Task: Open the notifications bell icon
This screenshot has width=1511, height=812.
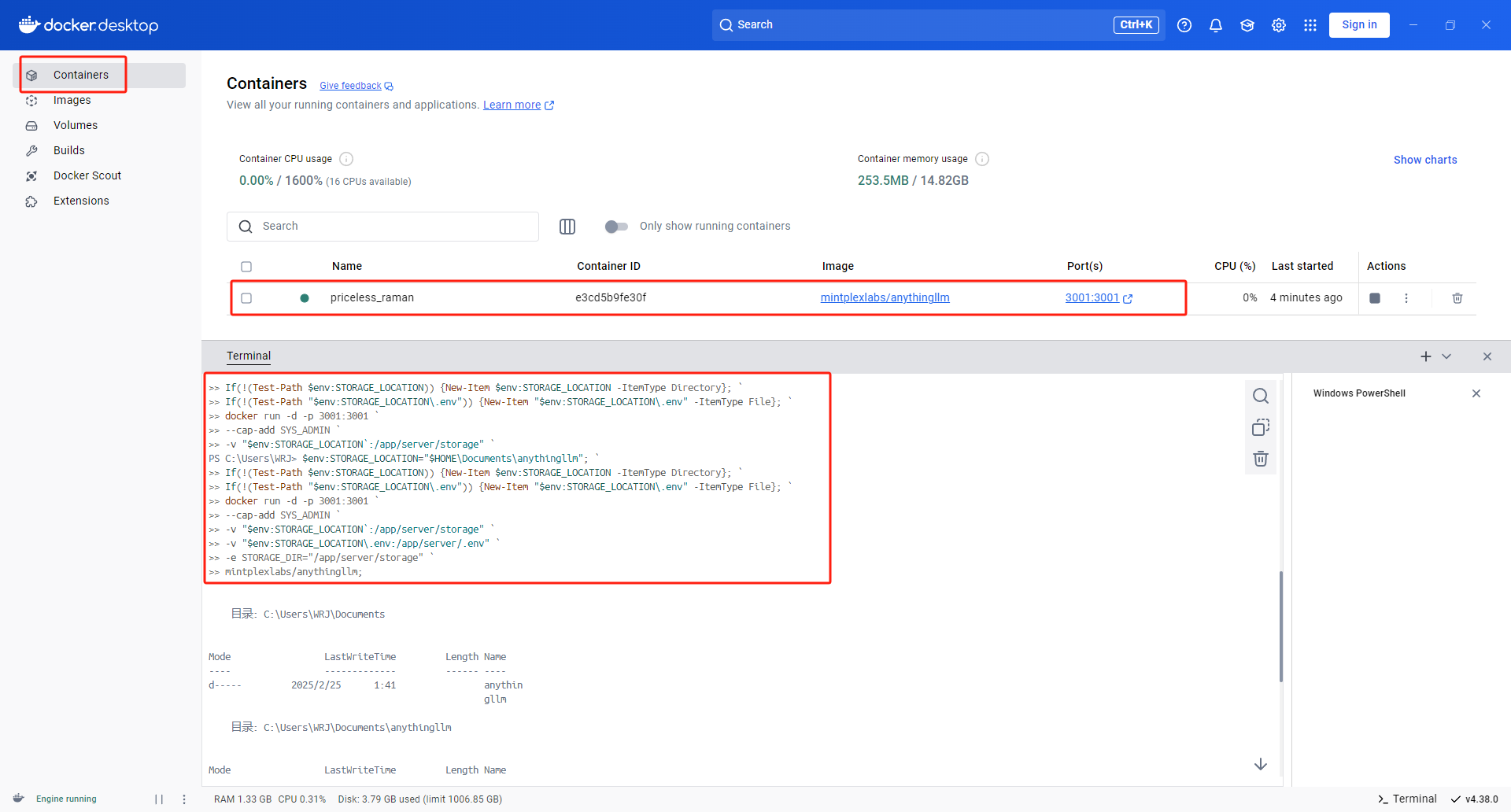Action: (1216, 25)
